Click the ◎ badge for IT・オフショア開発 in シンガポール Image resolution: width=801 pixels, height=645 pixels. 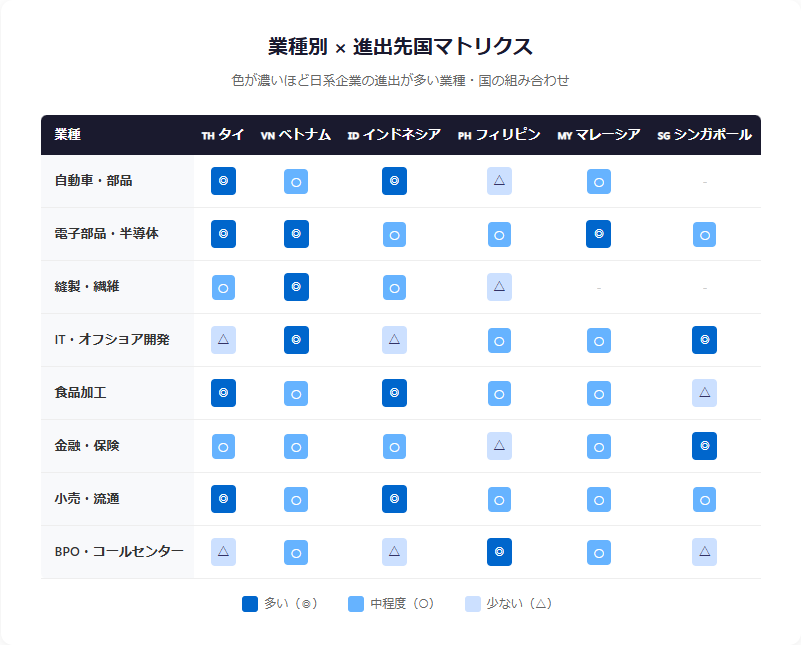pos(704,340)
